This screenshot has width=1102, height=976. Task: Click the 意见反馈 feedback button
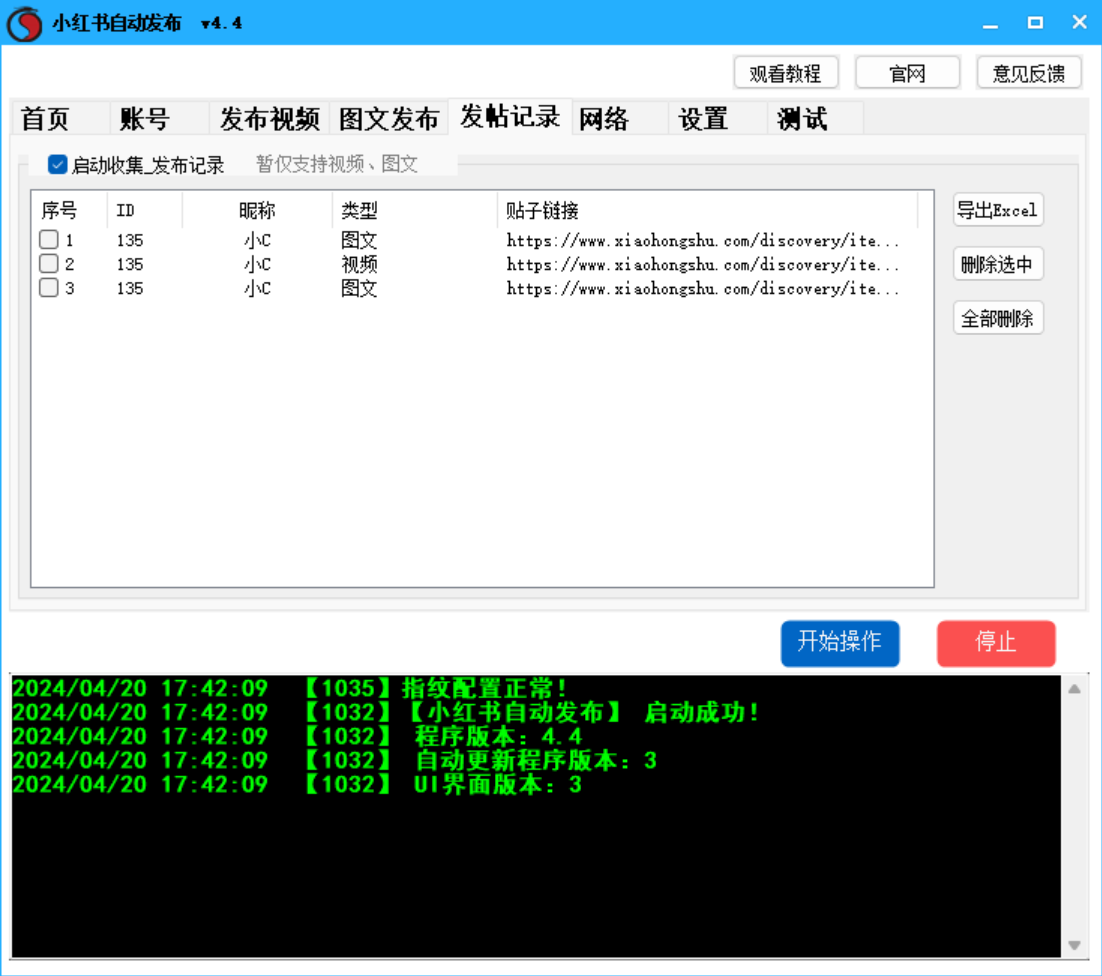(x=1029, y=73)
